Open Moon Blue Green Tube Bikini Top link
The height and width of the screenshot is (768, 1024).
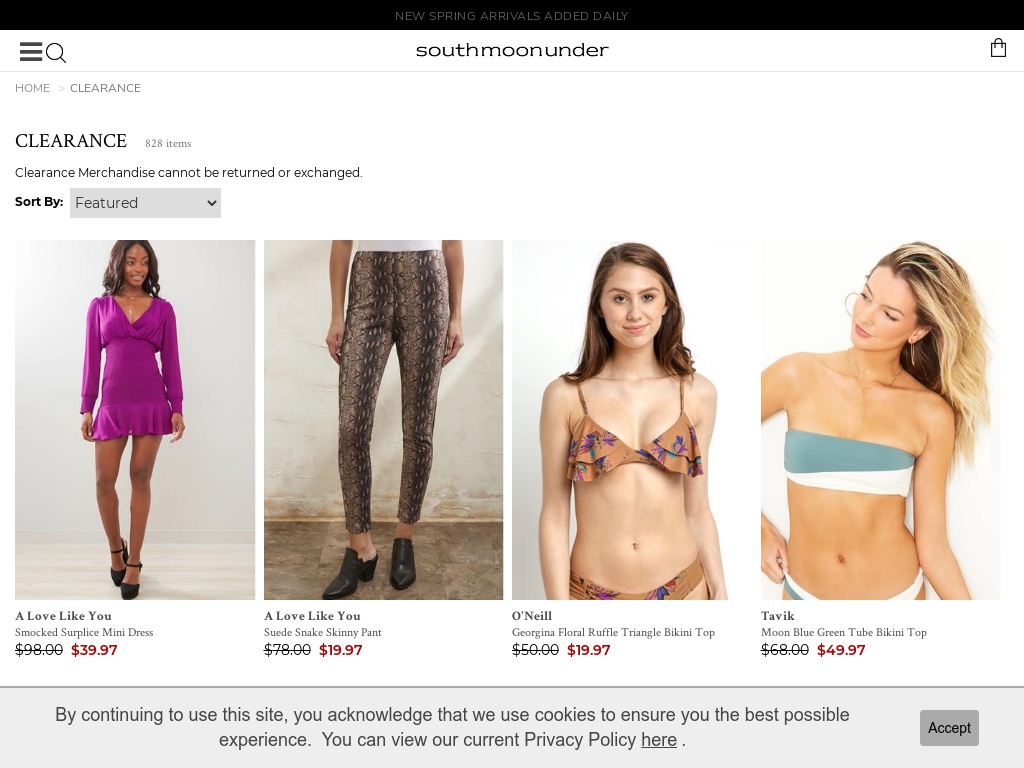pyautogui.click(x=844, y=632)
